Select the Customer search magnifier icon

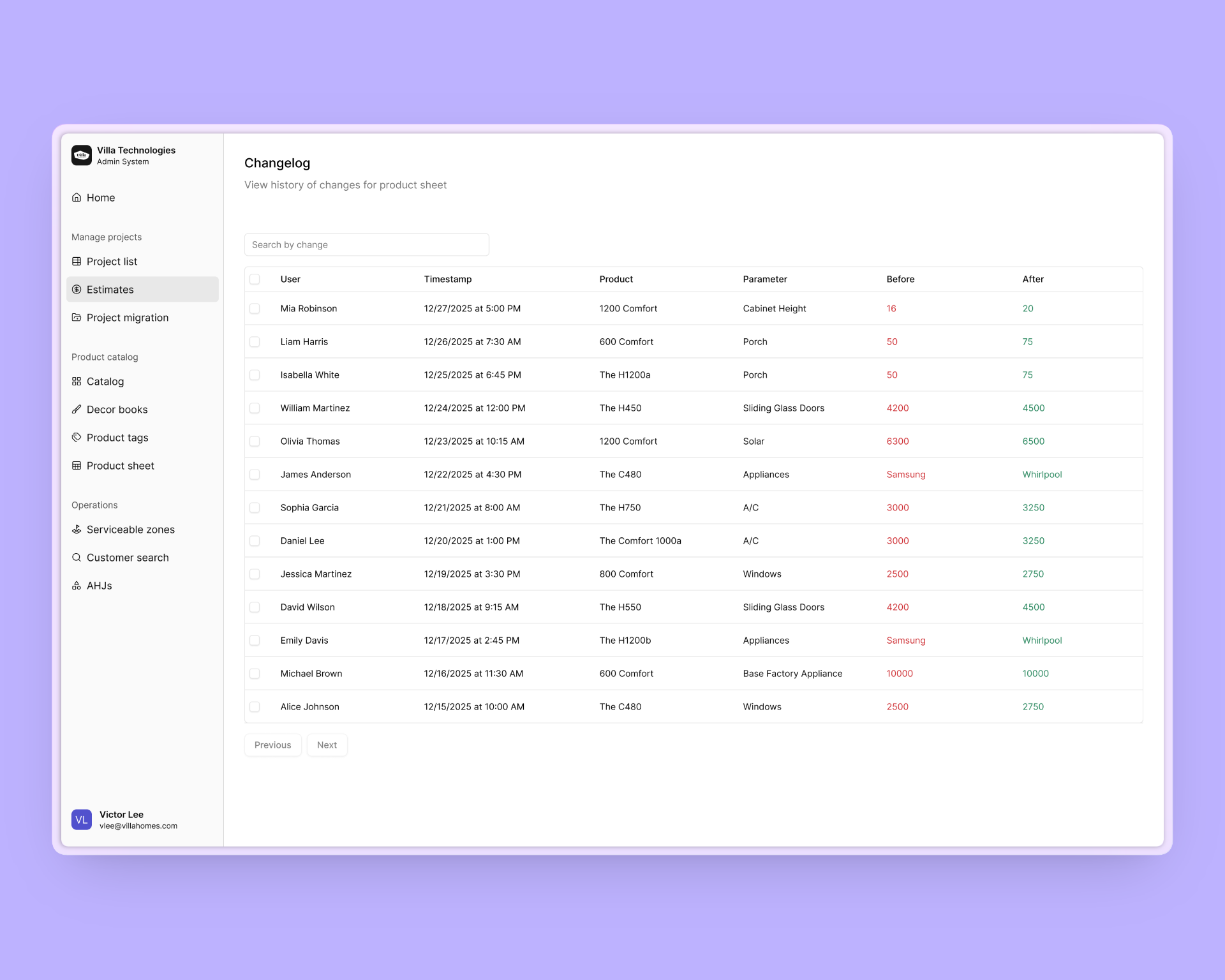point(77,558)
